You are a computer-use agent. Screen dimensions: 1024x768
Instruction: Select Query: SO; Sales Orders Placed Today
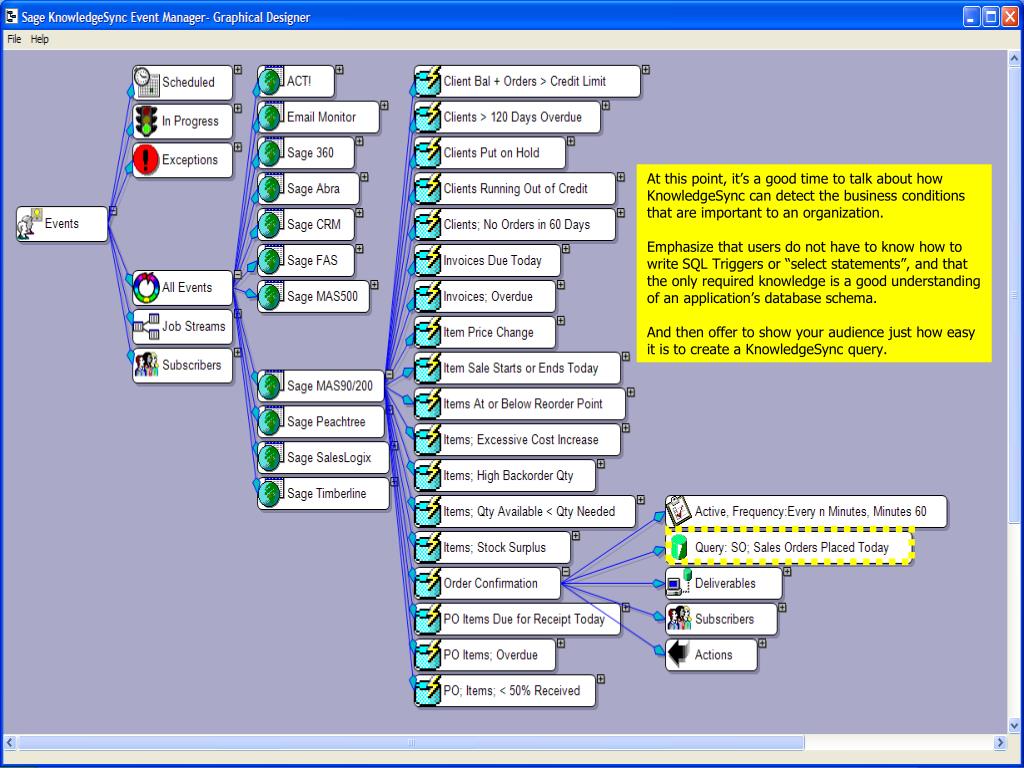(x=790, y=547)
